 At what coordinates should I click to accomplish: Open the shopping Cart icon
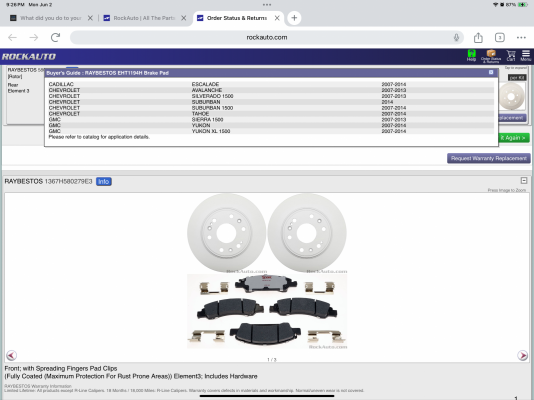point(511,55)
